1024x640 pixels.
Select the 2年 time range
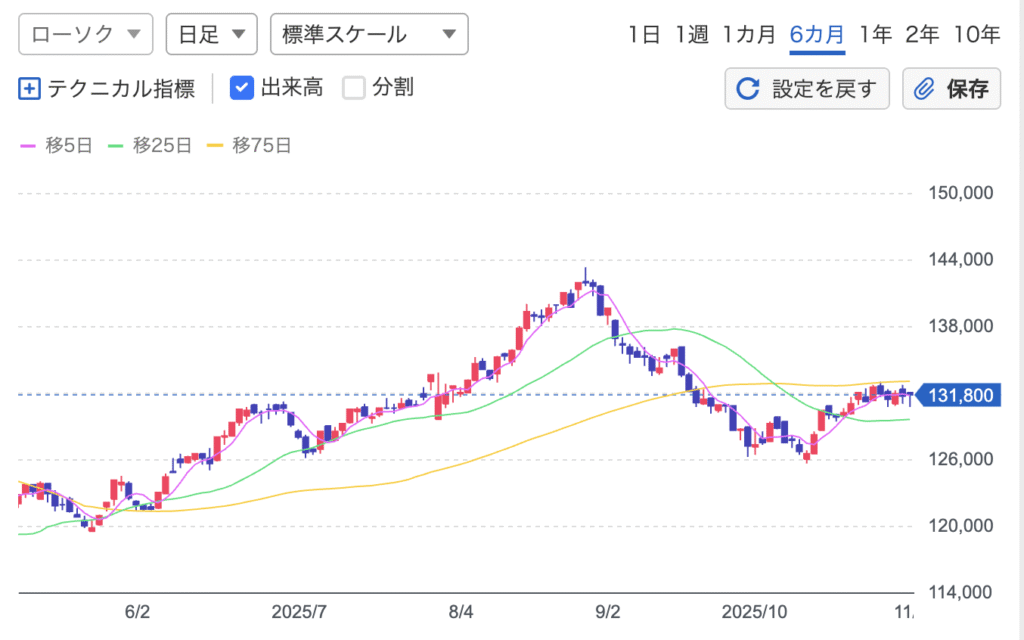tap(921, 34)
